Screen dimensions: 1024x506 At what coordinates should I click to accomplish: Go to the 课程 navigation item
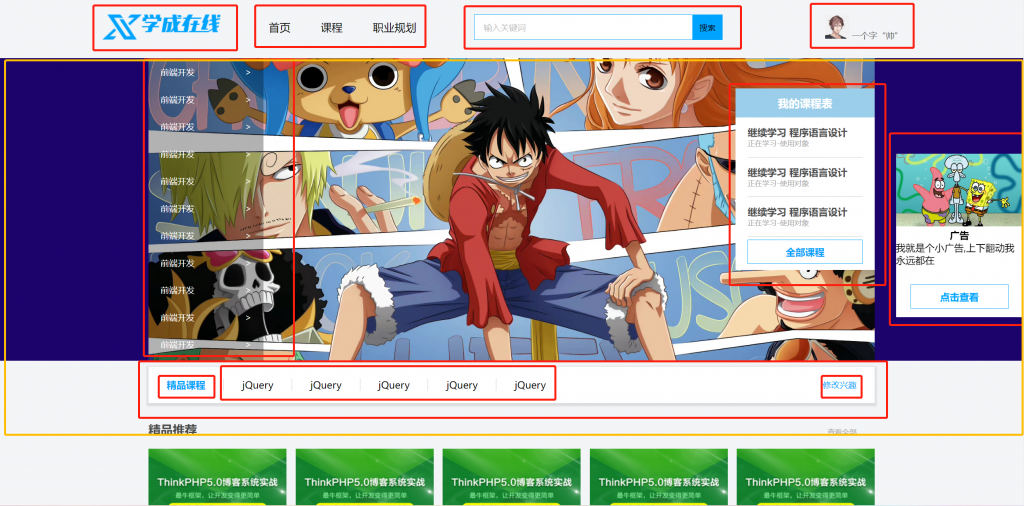pos(332,28)
